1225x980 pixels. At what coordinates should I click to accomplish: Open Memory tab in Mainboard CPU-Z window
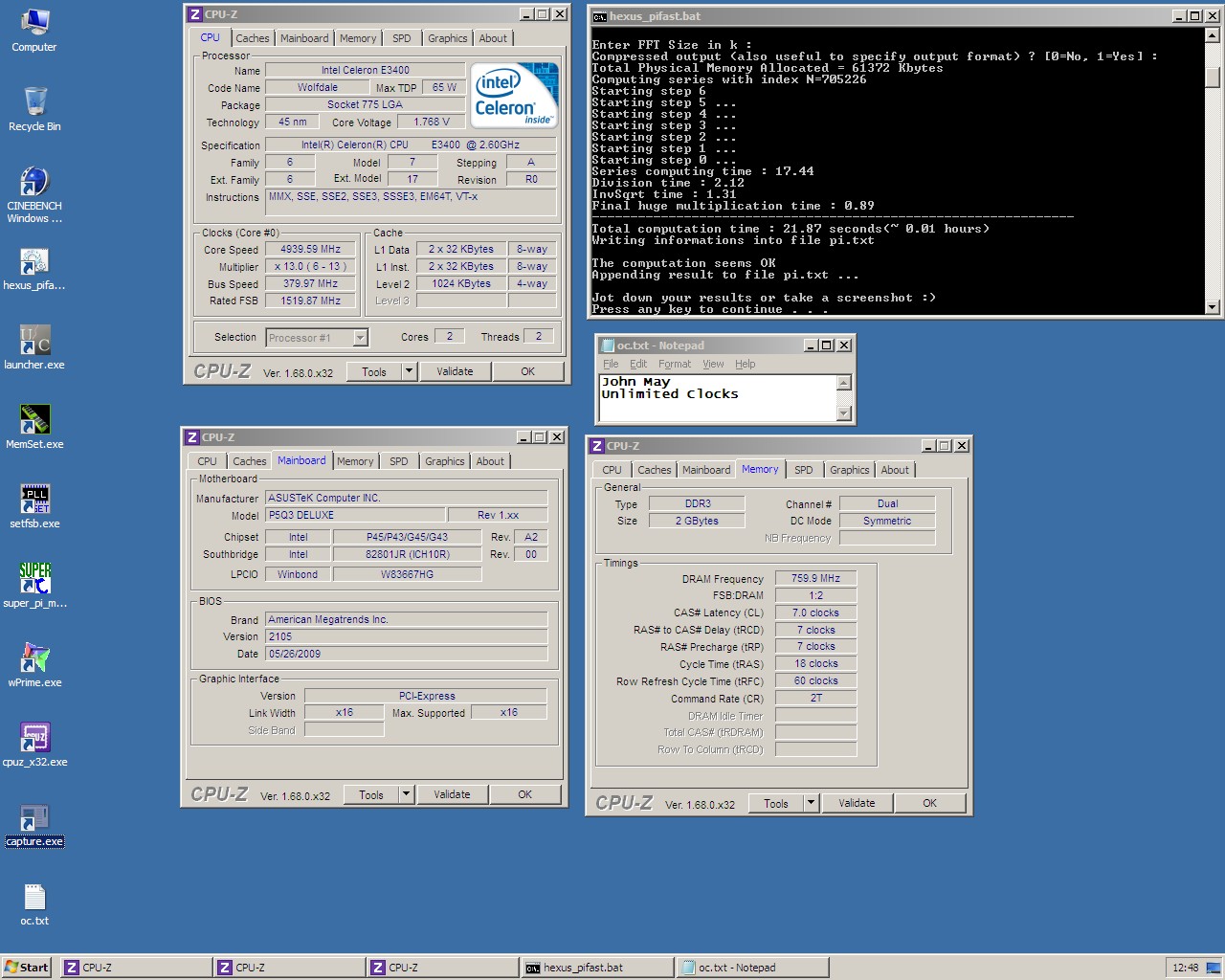point(355,461)
